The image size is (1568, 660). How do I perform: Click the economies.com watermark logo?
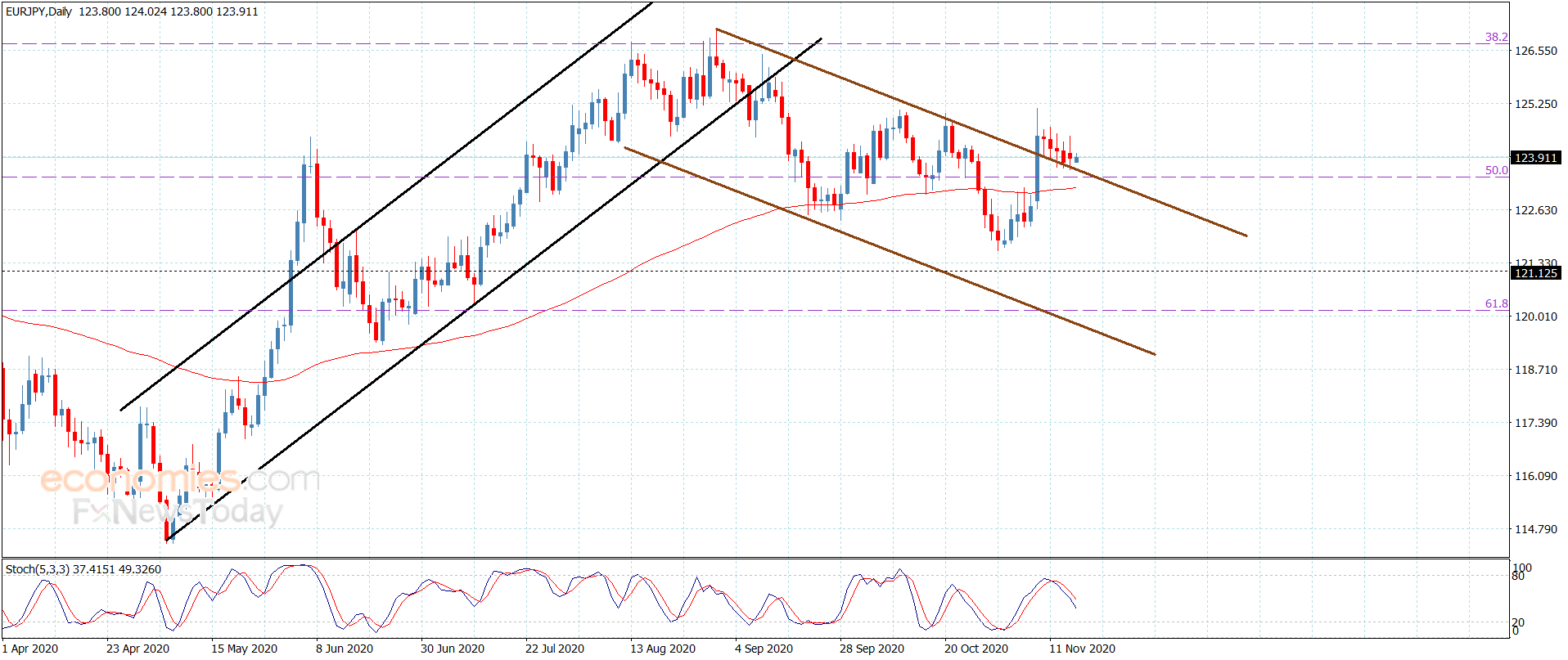pyautogui.click(x=180, y=479)
